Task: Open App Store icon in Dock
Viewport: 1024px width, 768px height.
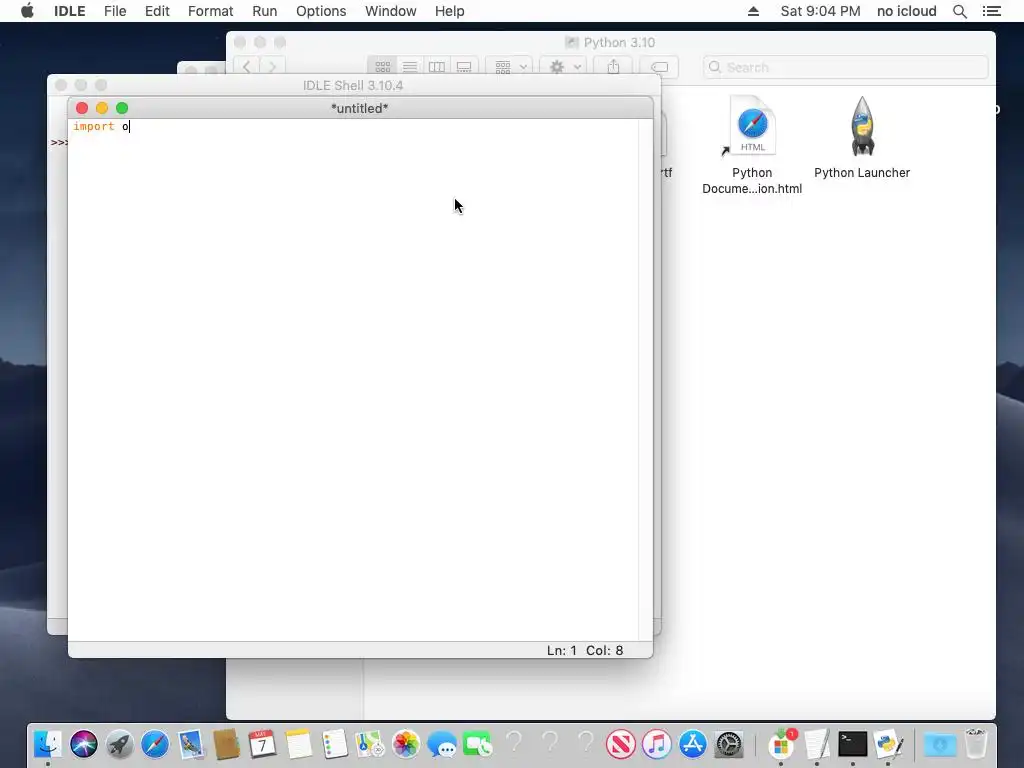Action: [x=692, y=744]
